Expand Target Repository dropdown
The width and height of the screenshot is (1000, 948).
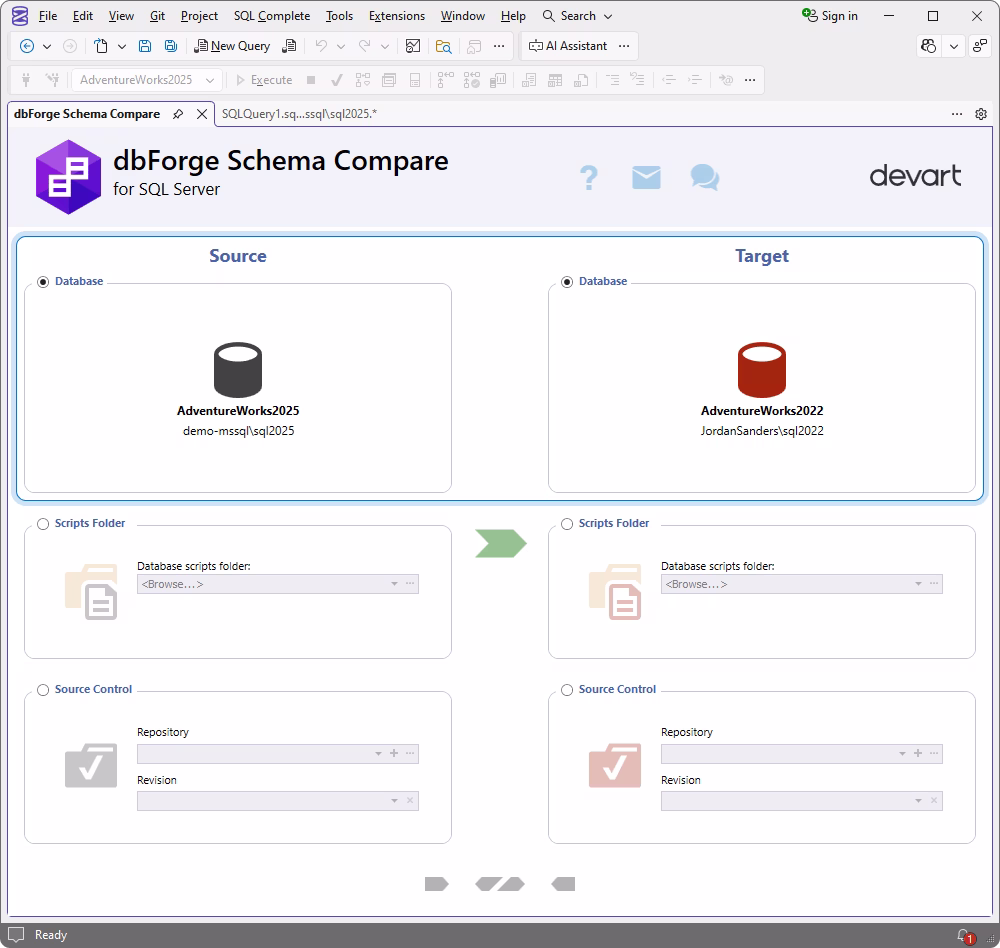click(x=902, y=754)
